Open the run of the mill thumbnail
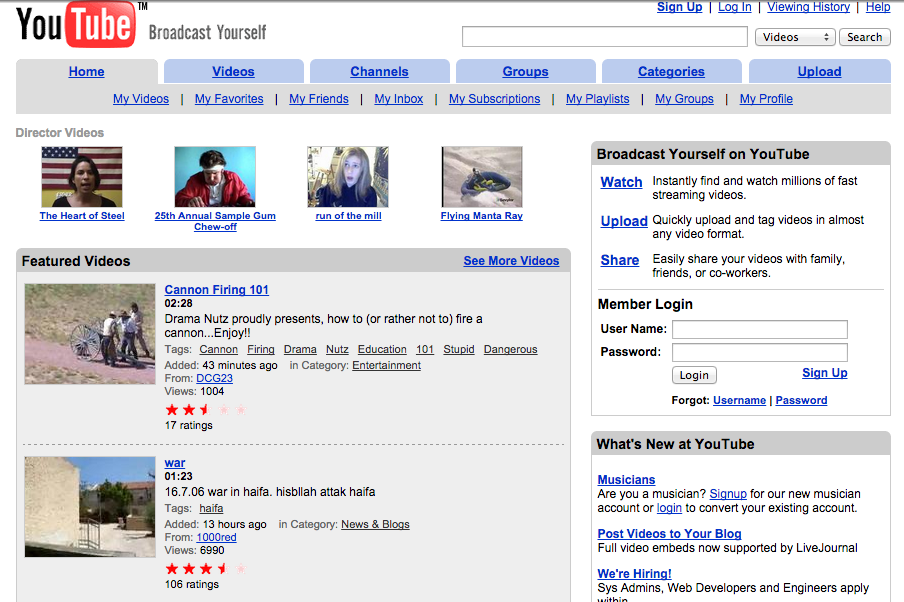904x602 pixels. (348, 177)
